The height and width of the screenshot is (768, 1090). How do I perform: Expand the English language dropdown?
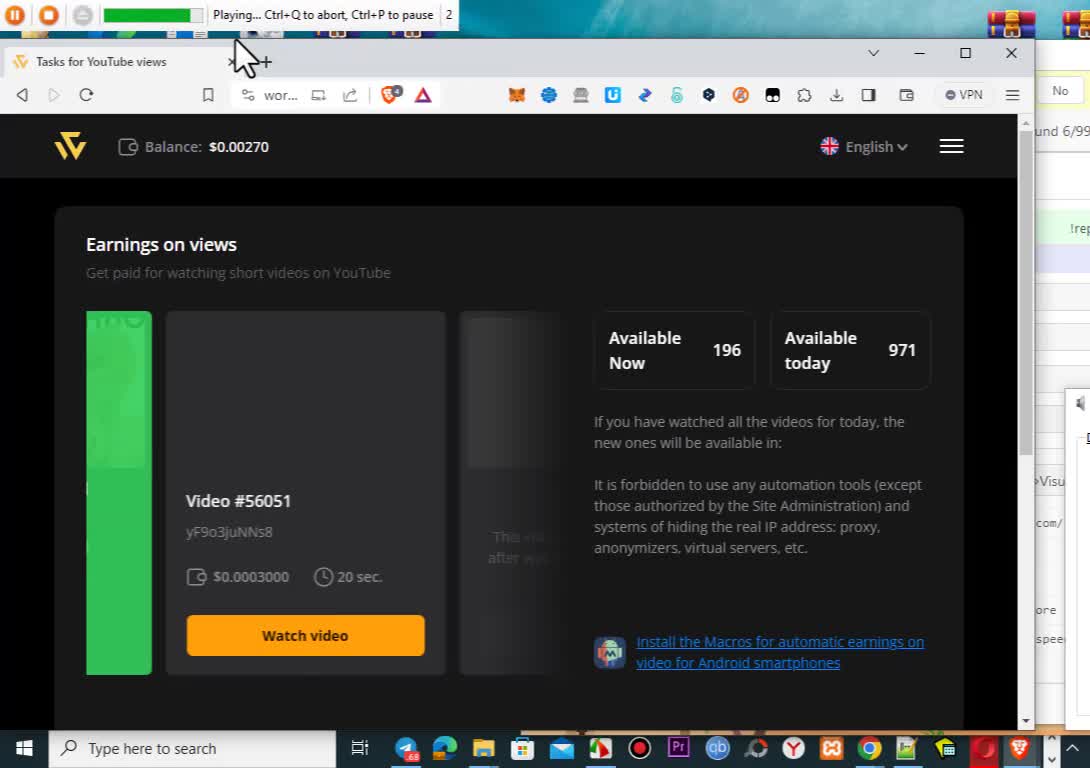coord(864,147)
